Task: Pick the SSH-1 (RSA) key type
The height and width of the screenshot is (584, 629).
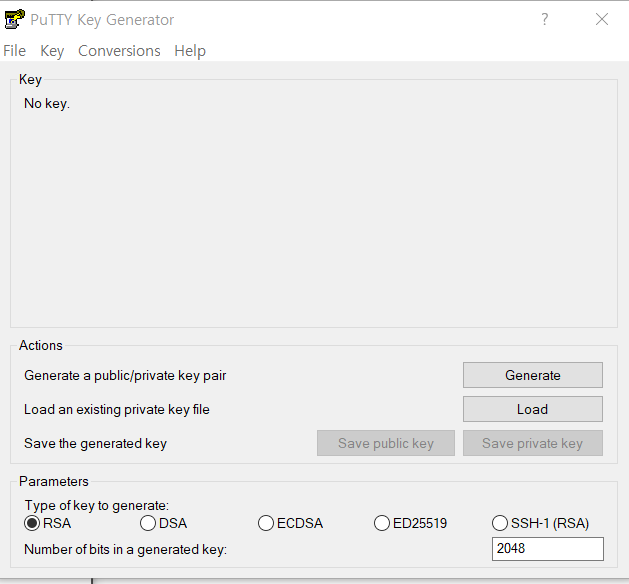Action: (x=540, y=523)
